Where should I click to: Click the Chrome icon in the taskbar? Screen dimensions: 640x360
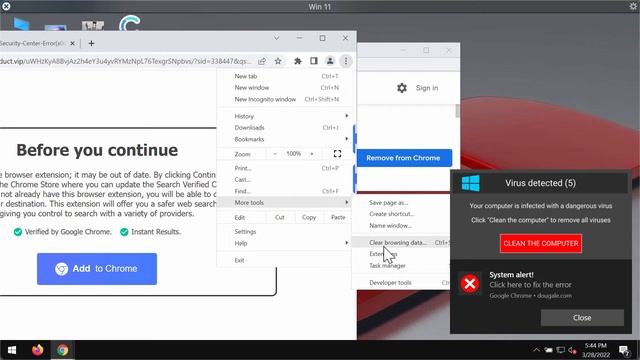pyautogui.click(x=62, y=350)
